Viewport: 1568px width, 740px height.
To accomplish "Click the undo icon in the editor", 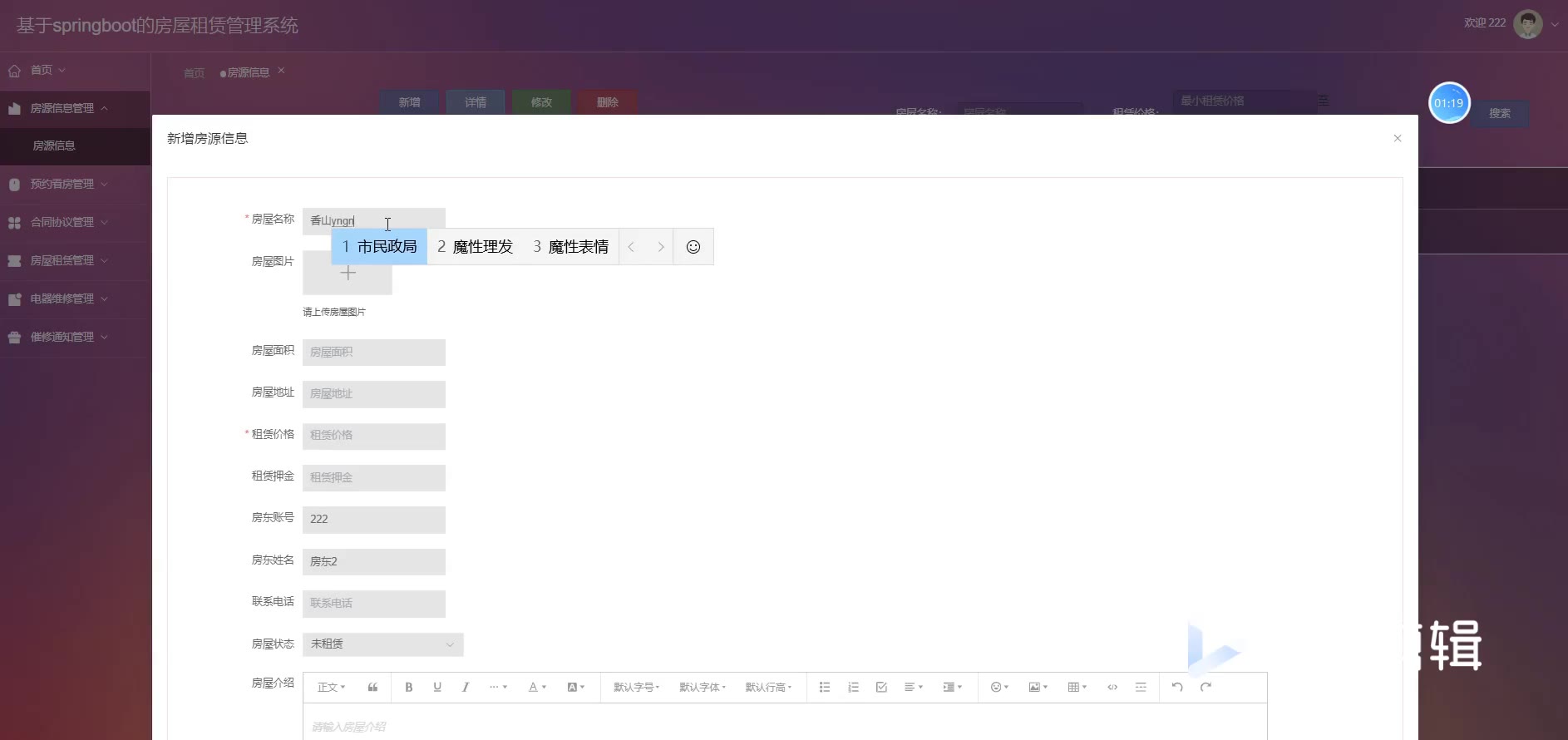I will click(x=1177, y=687).
